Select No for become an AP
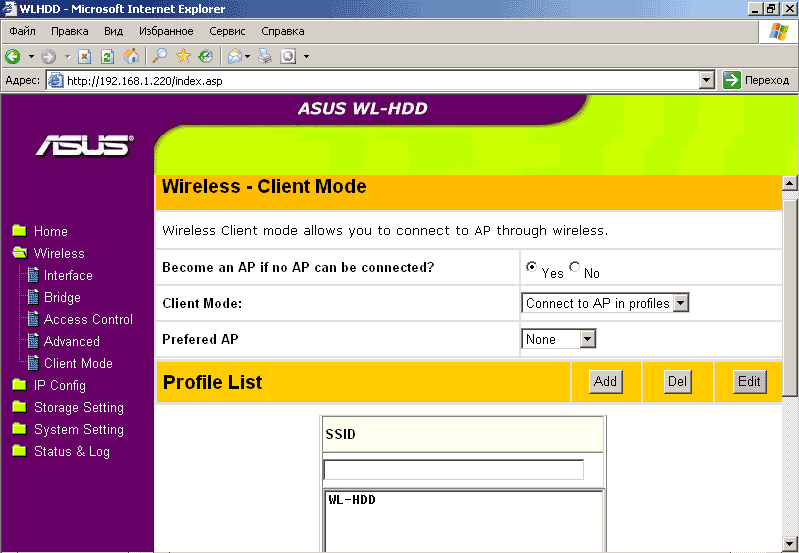799x553 pixels. click(574, 267)
